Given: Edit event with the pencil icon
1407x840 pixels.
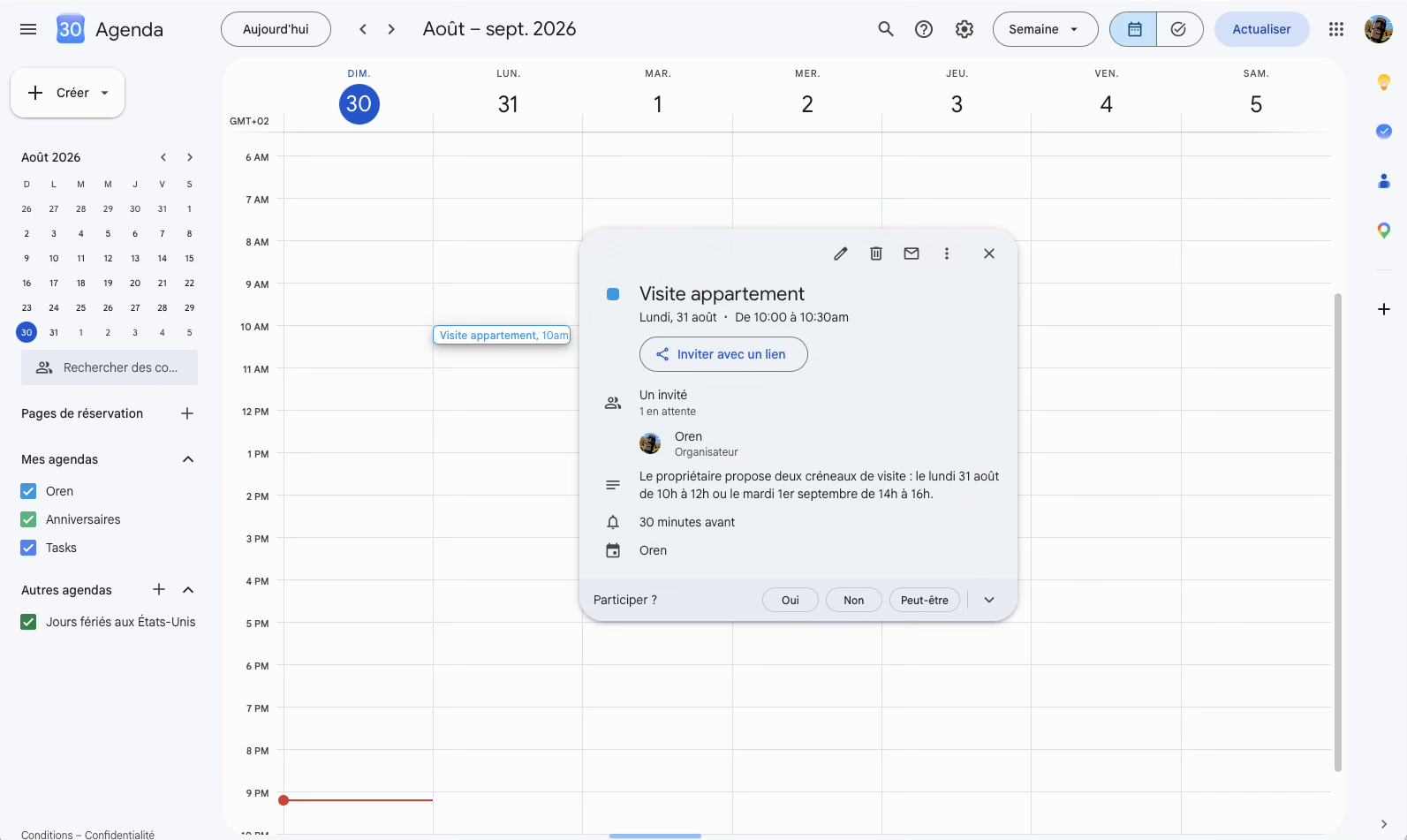Looking at the screenshot, I should point(841,254).
